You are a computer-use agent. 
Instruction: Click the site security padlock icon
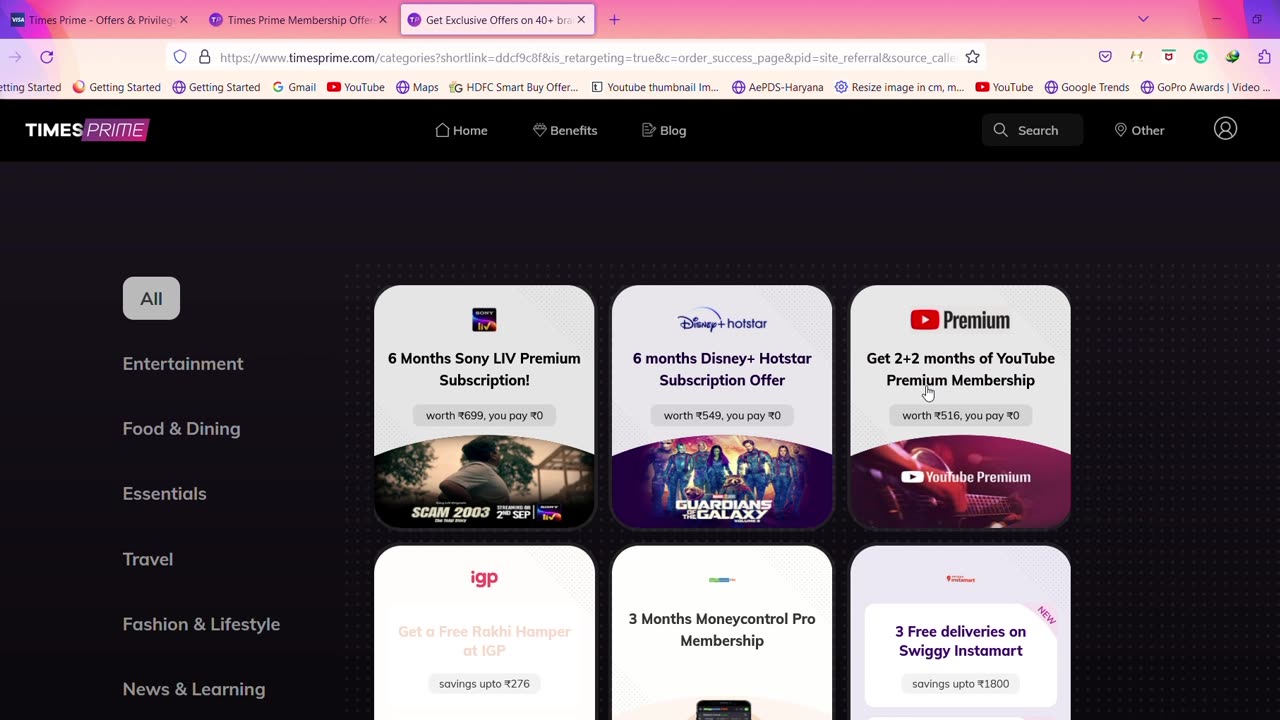tap(204, 57)
